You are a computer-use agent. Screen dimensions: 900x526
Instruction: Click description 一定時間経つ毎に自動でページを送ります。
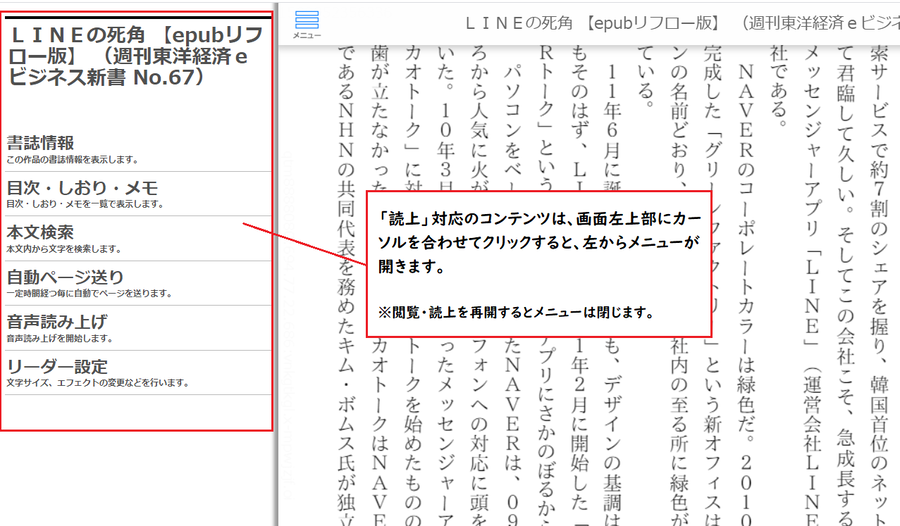(x=90, y=293)
